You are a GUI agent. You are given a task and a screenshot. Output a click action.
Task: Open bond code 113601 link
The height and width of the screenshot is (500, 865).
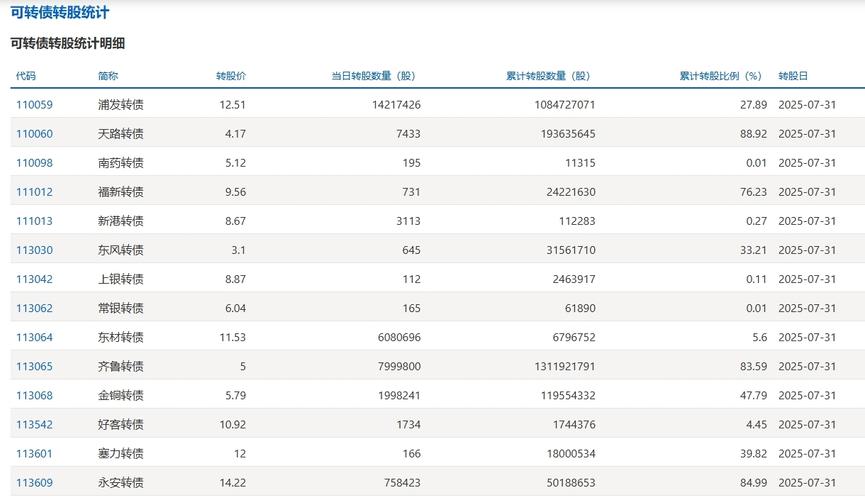pos(34,454)
